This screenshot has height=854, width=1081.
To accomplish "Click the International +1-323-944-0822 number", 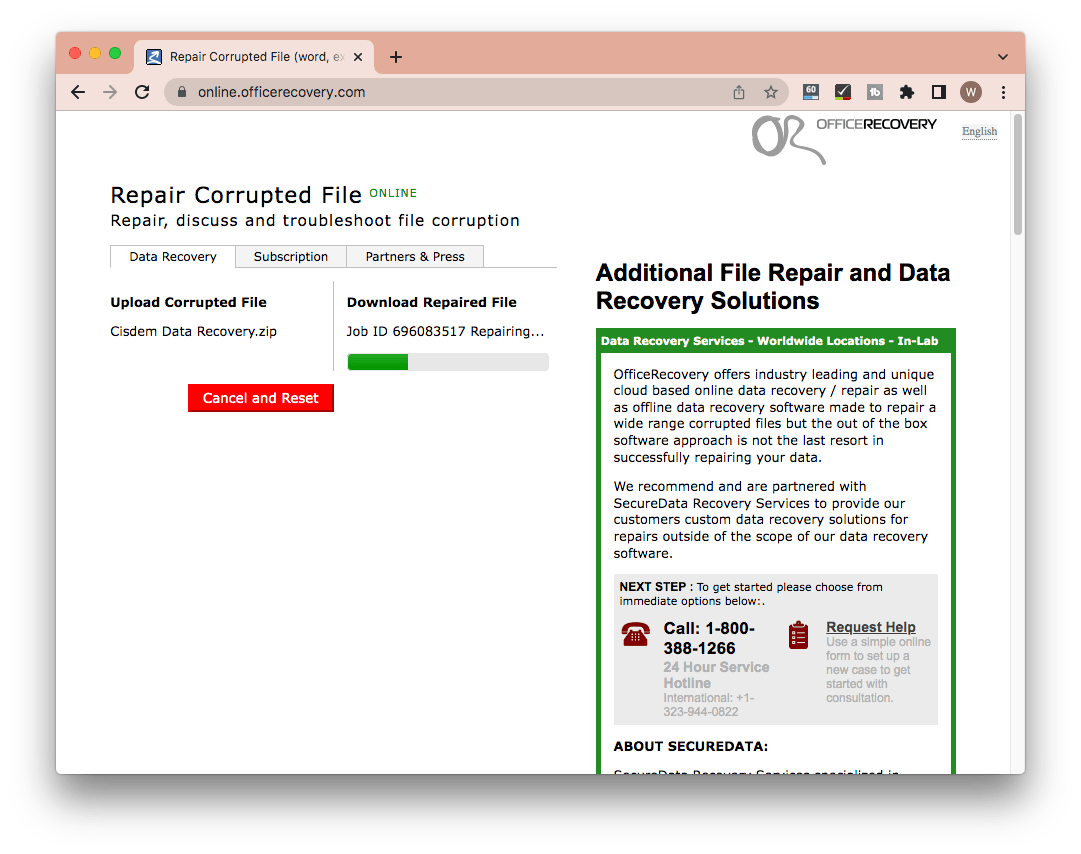I will coord(709,704).
